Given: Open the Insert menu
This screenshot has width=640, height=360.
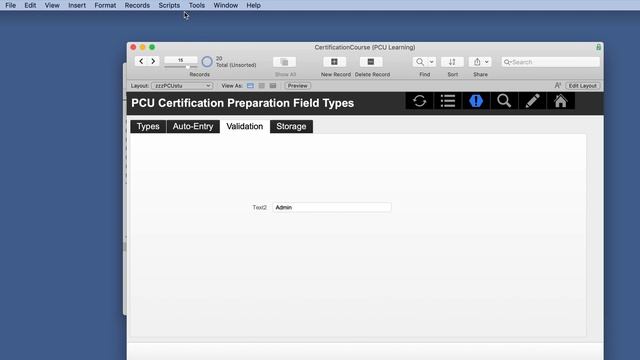Looking at the screenshot, I should coord(77,5).
